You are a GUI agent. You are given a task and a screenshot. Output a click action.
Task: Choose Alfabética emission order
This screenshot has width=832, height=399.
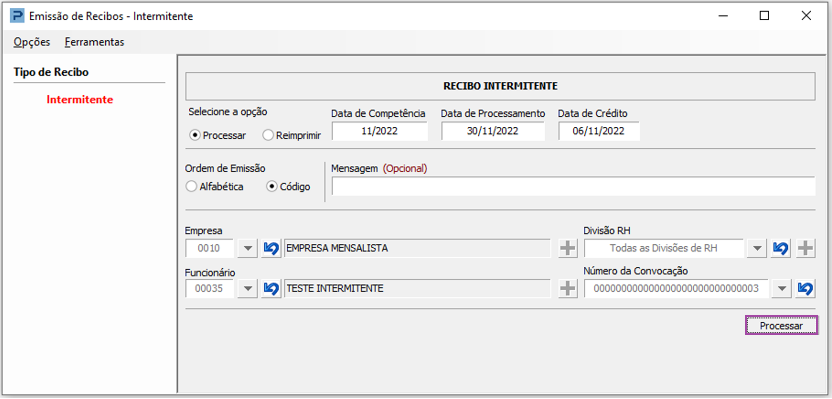[x=190, y=187]
